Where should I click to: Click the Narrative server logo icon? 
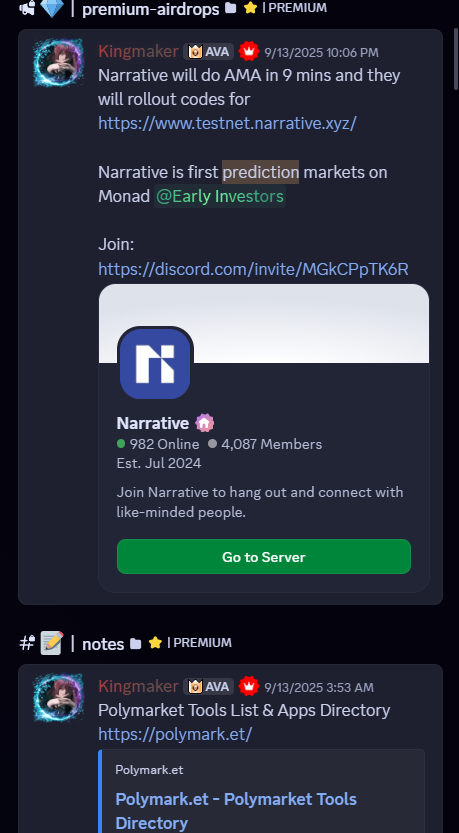155,364
